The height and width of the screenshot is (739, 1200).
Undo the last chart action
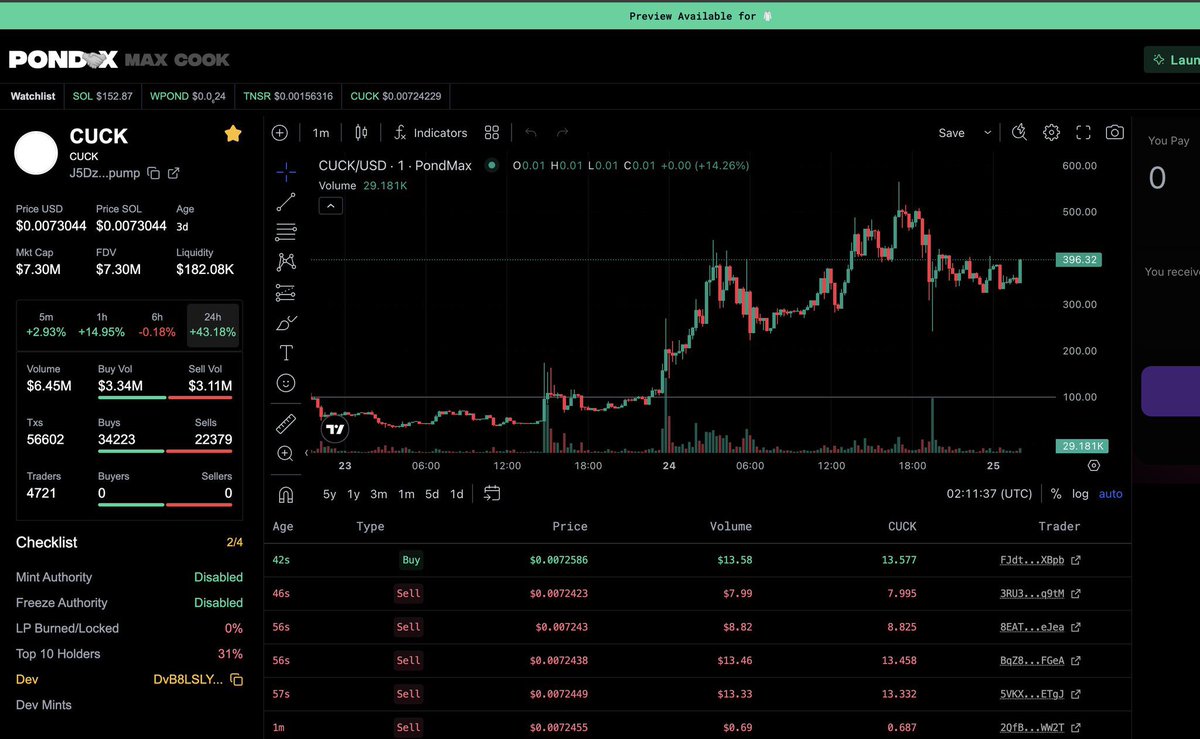[531, 133]
